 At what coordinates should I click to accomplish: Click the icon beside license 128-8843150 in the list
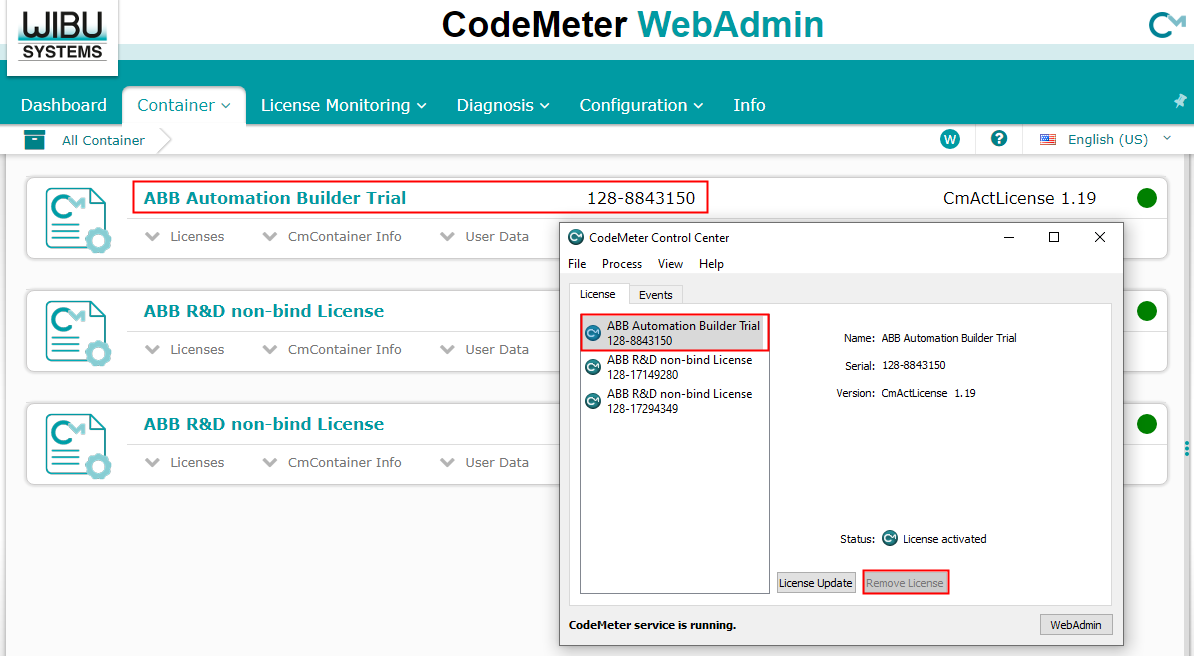(592, 333)
